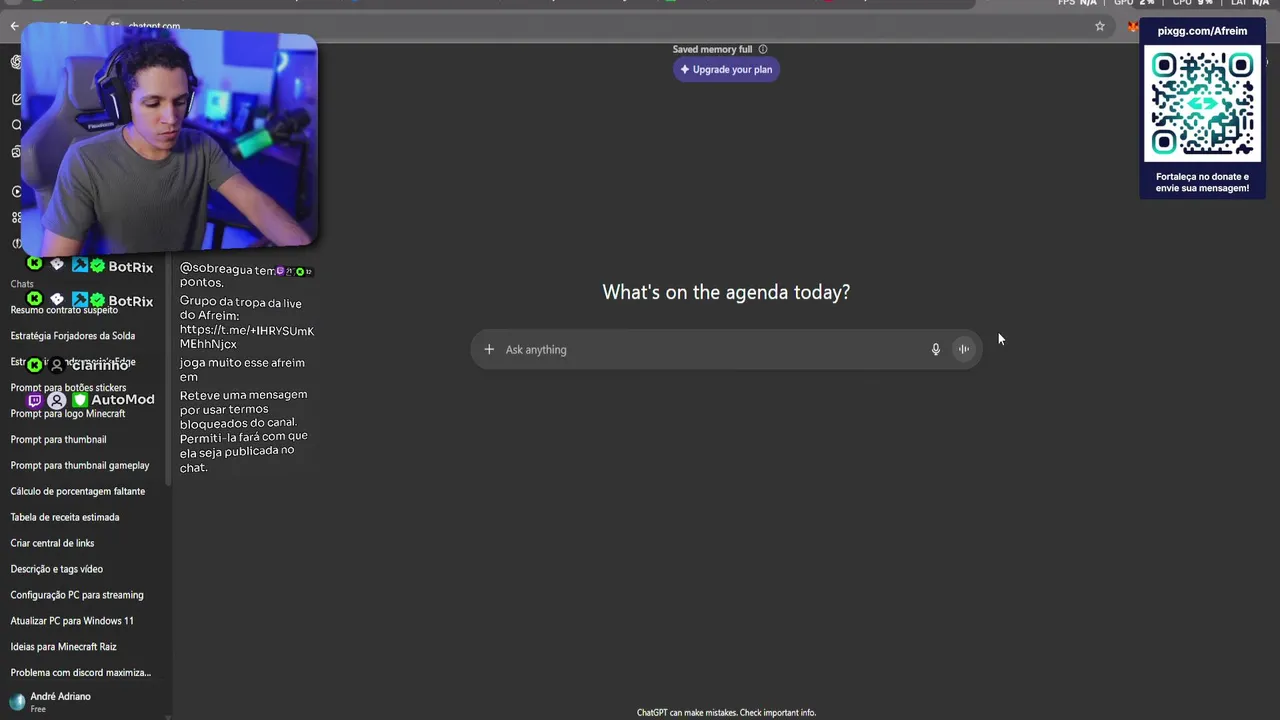Click the pixgg donation QR code
This screenshot has height=720, width=1280.
pyautogui.click(x=1202, y=101)
